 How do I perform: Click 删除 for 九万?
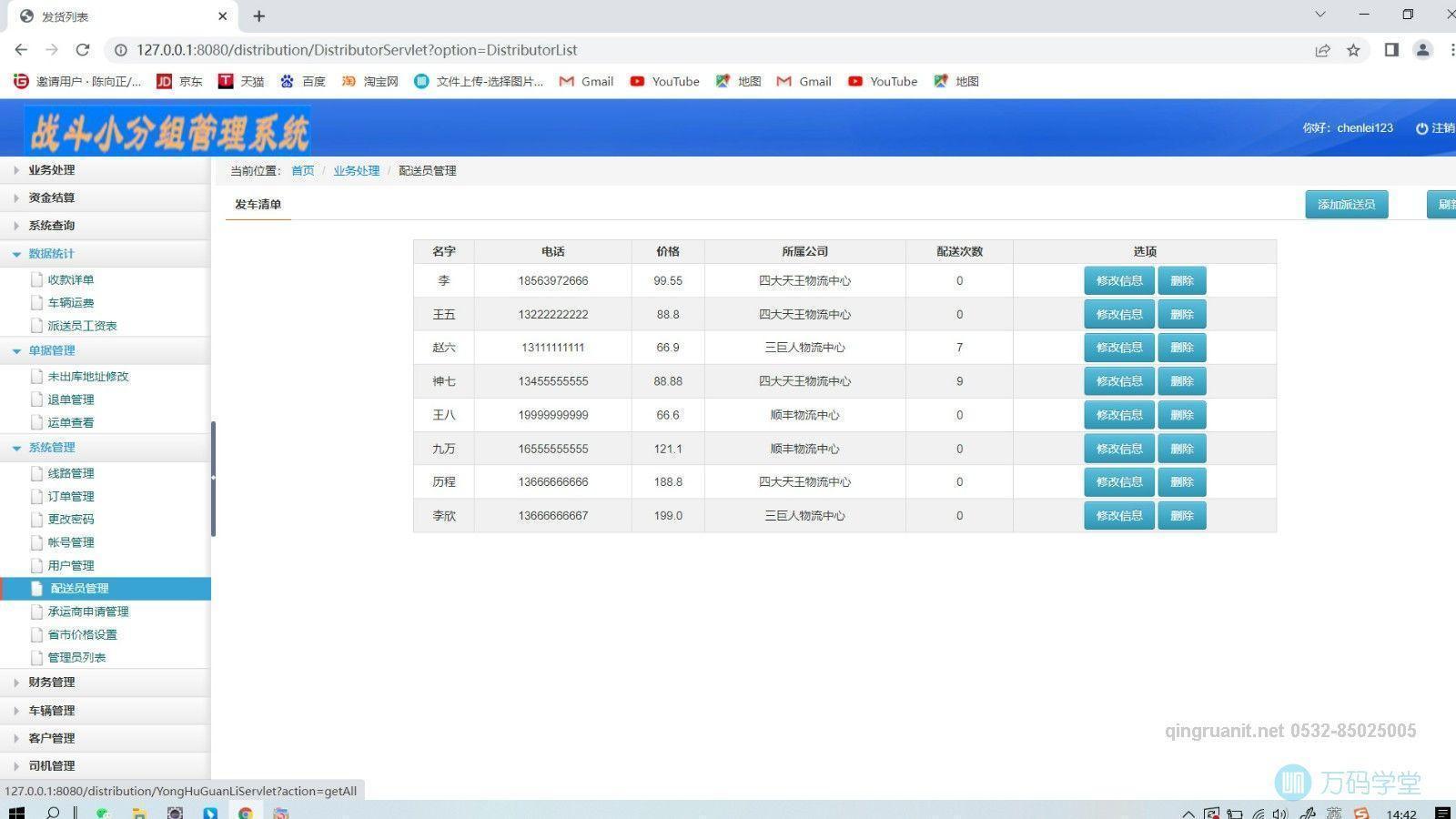(x=1182, y=449)
